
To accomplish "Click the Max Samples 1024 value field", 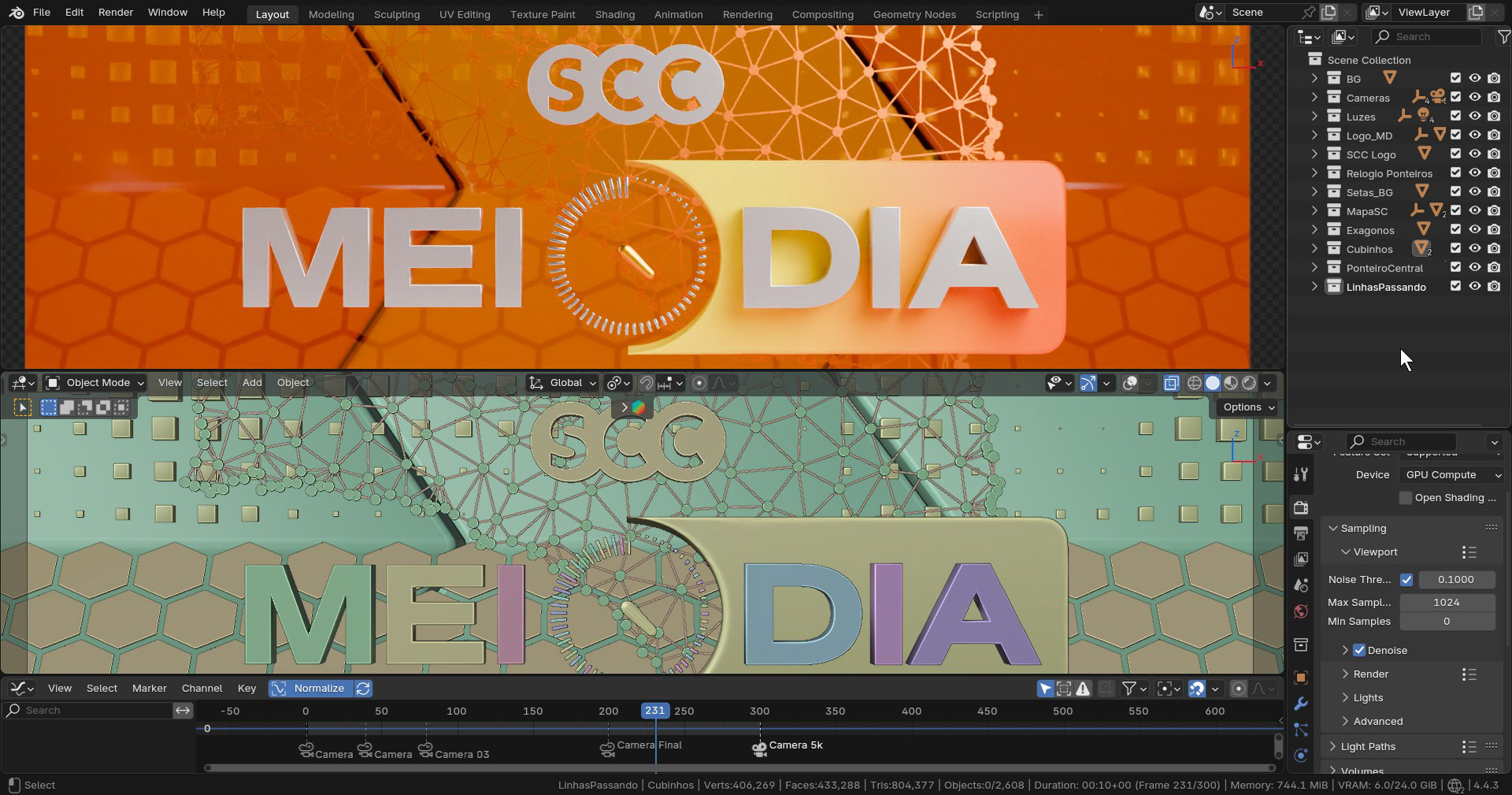I will point(1447,603).
